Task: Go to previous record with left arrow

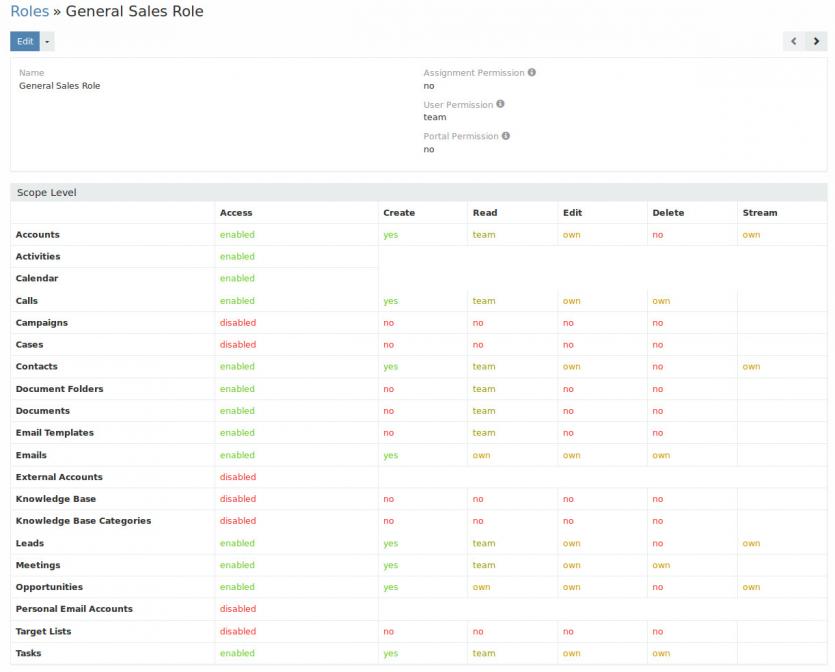Action: [794, 42]
